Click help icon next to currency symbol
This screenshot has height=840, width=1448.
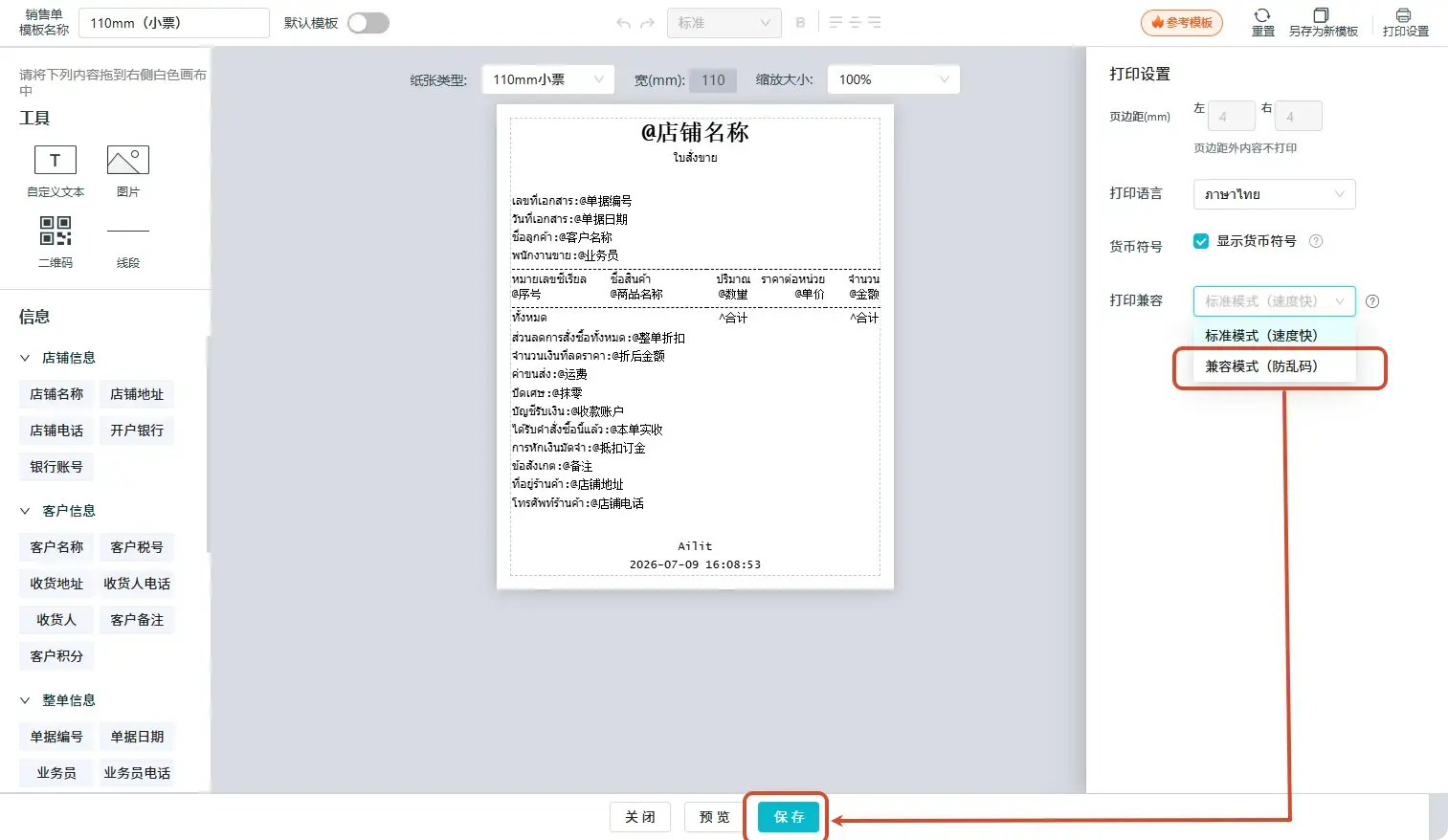pyautogui.click(x=1316, y=241)
